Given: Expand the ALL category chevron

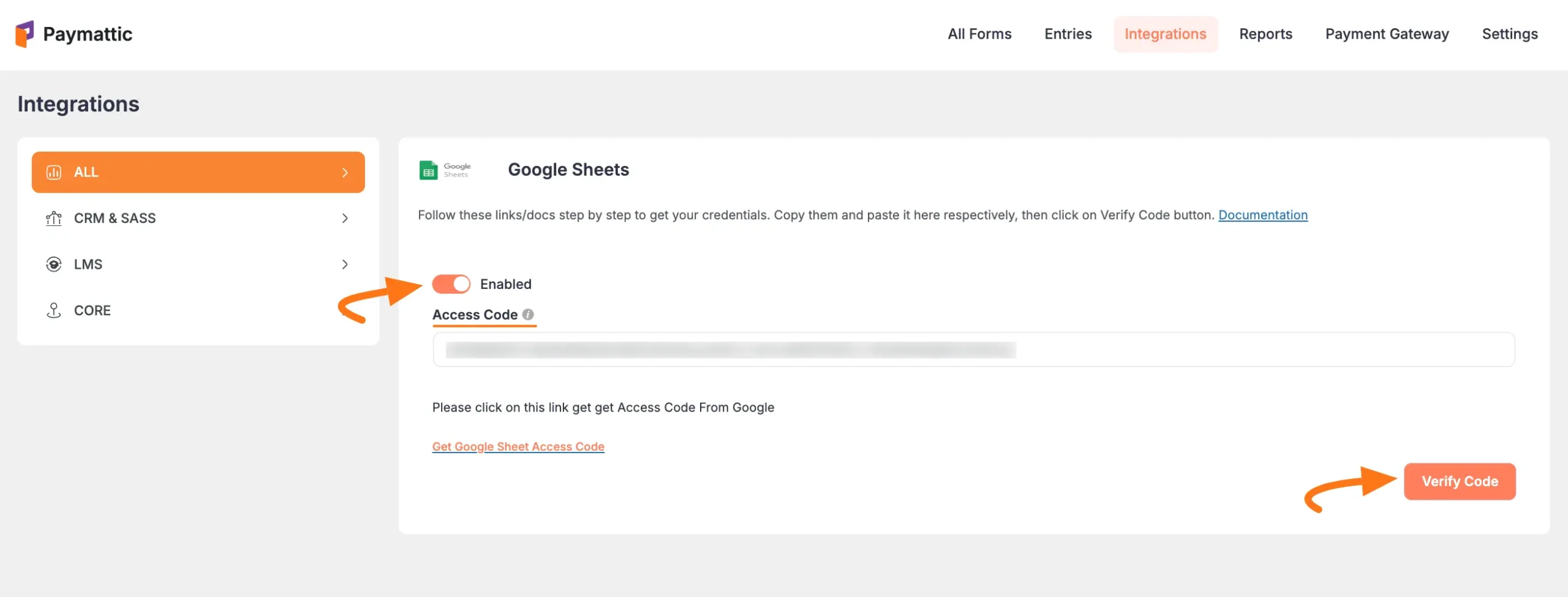Looking at the screenshot, I should tap(345, 173).
